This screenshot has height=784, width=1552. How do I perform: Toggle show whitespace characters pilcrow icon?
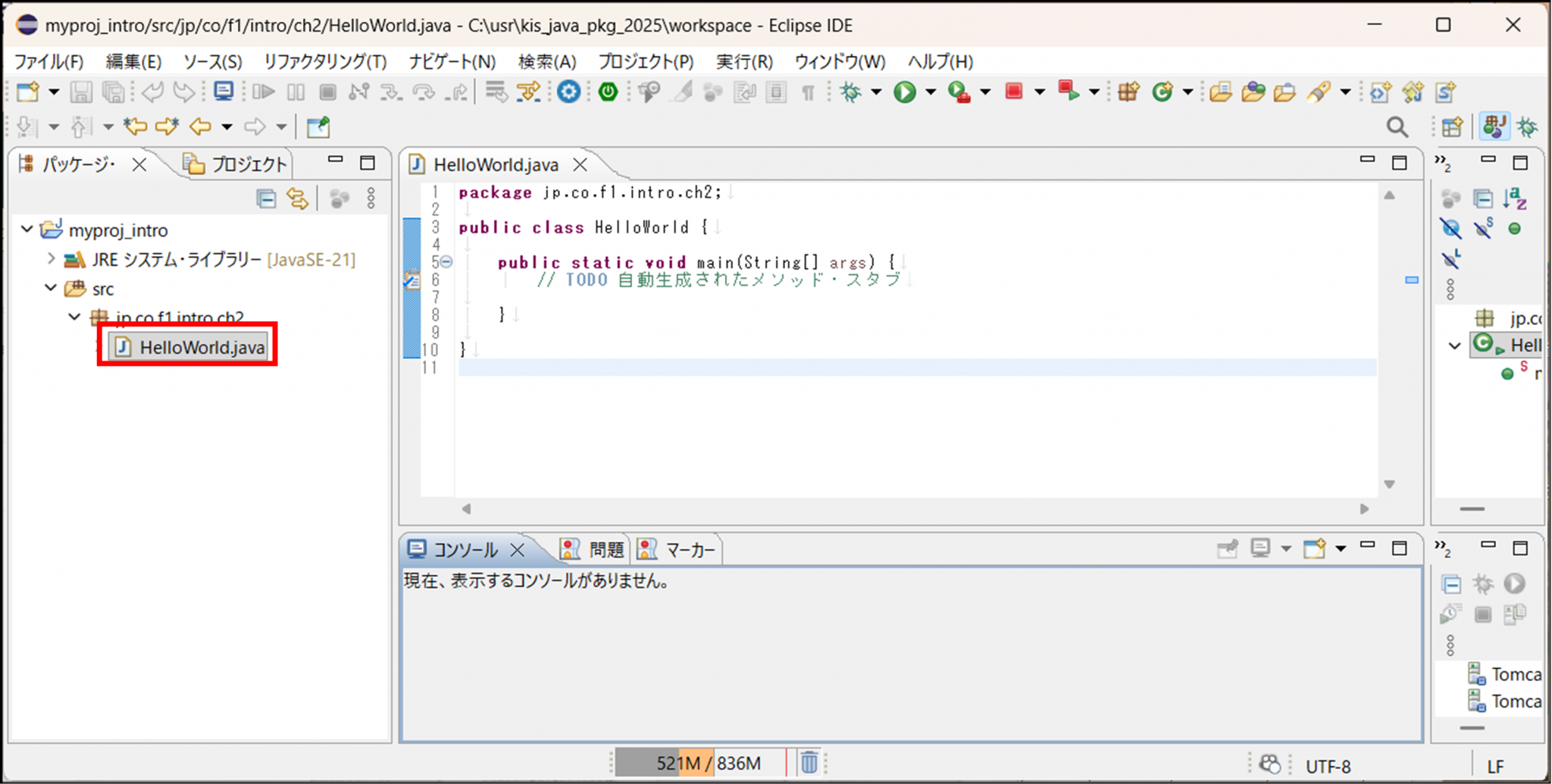(x=808, y=92)
